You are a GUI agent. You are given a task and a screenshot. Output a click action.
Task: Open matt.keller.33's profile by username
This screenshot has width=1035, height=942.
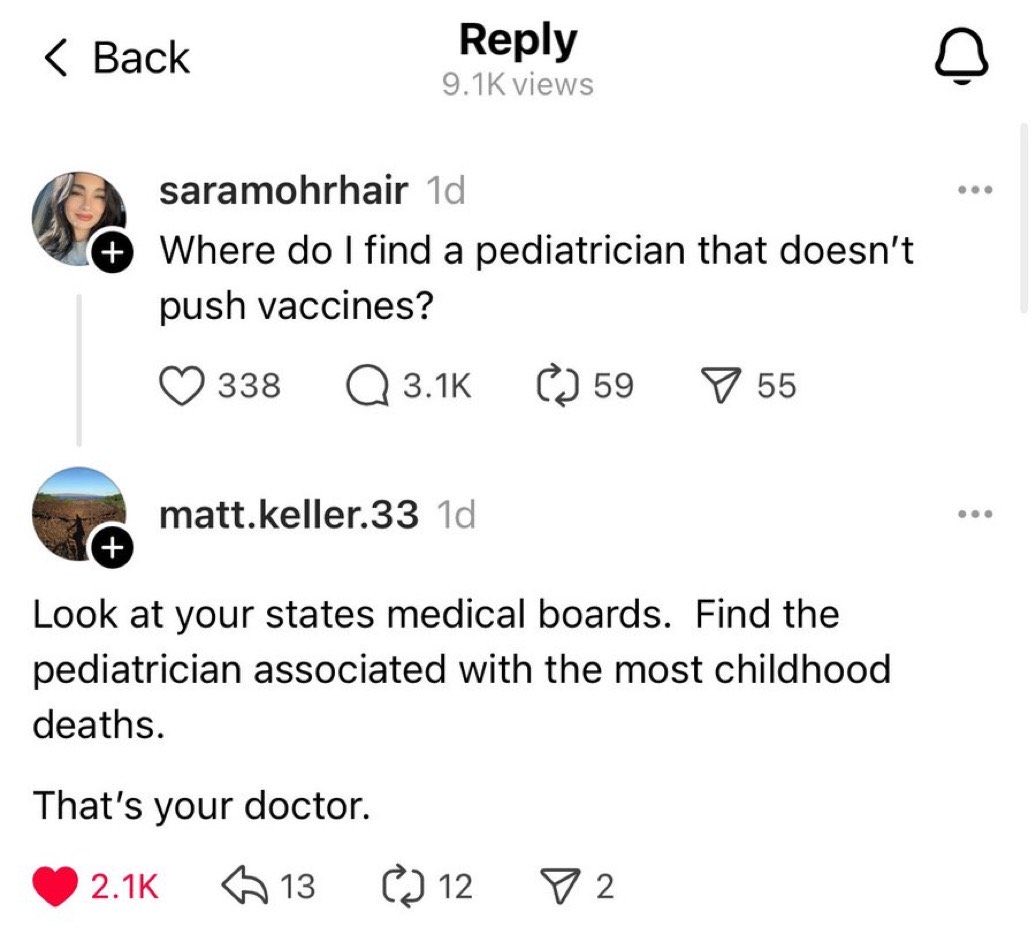pyautogui.click(x=288, y=515)
